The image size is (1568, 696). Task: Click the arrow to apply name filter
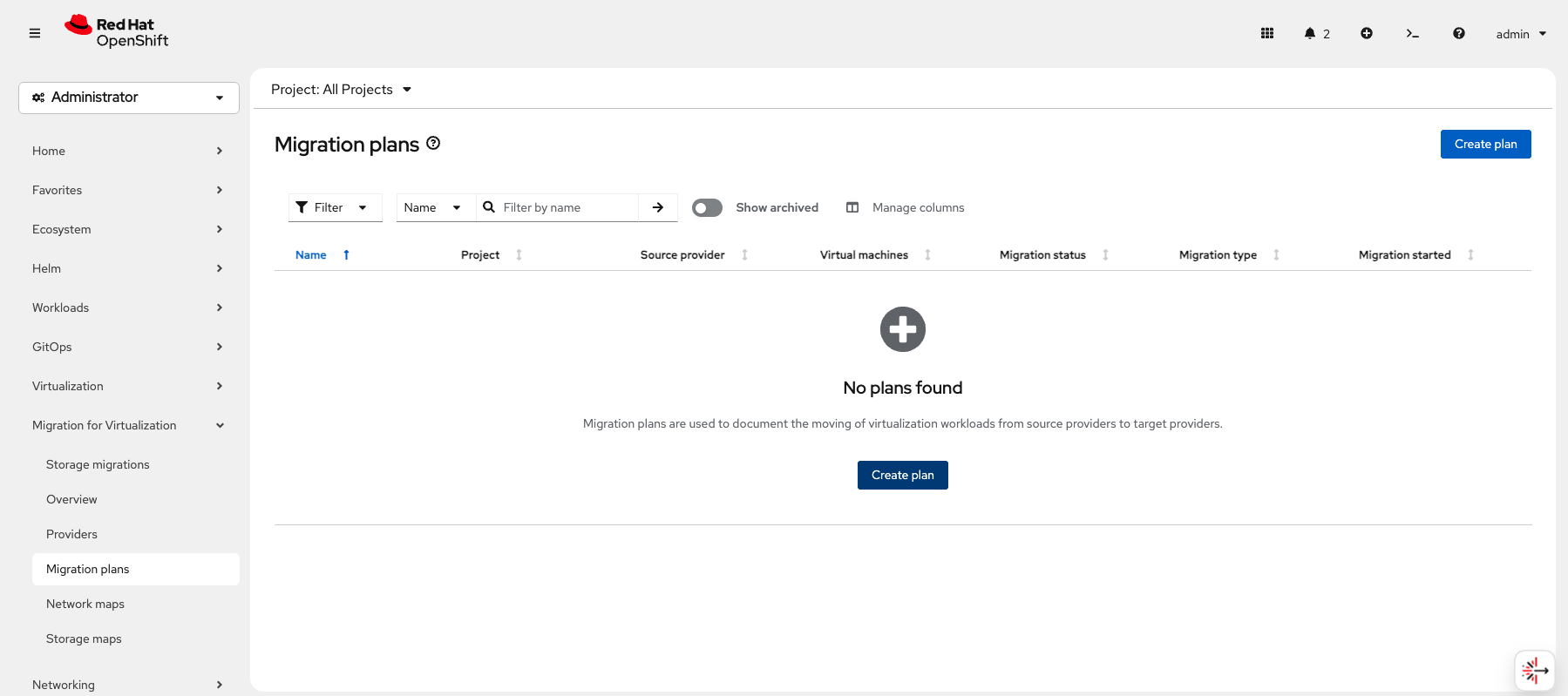pyautogui.click(x=658, y=207)
